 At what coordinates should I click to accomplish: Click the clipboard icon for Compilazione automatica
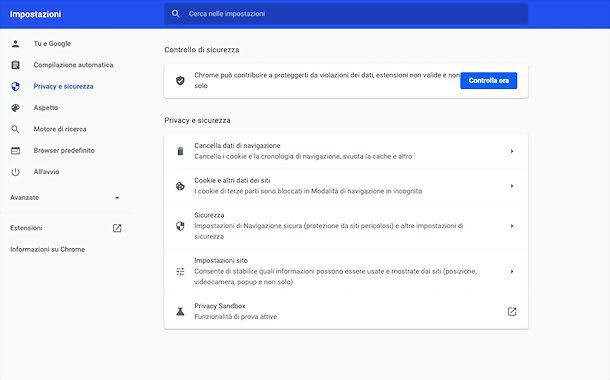pos(15,65)
